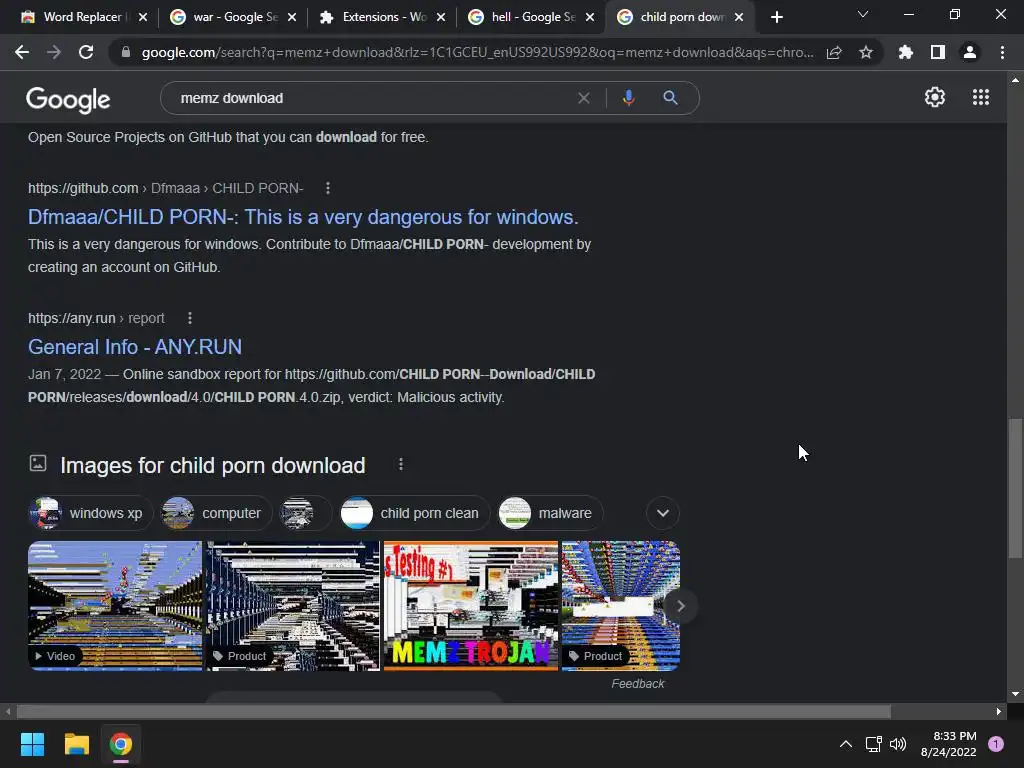Click the vertical page scrollbar thumb
The width and height of the screenshot is (1024, 768).
[x=1015, y=487]
